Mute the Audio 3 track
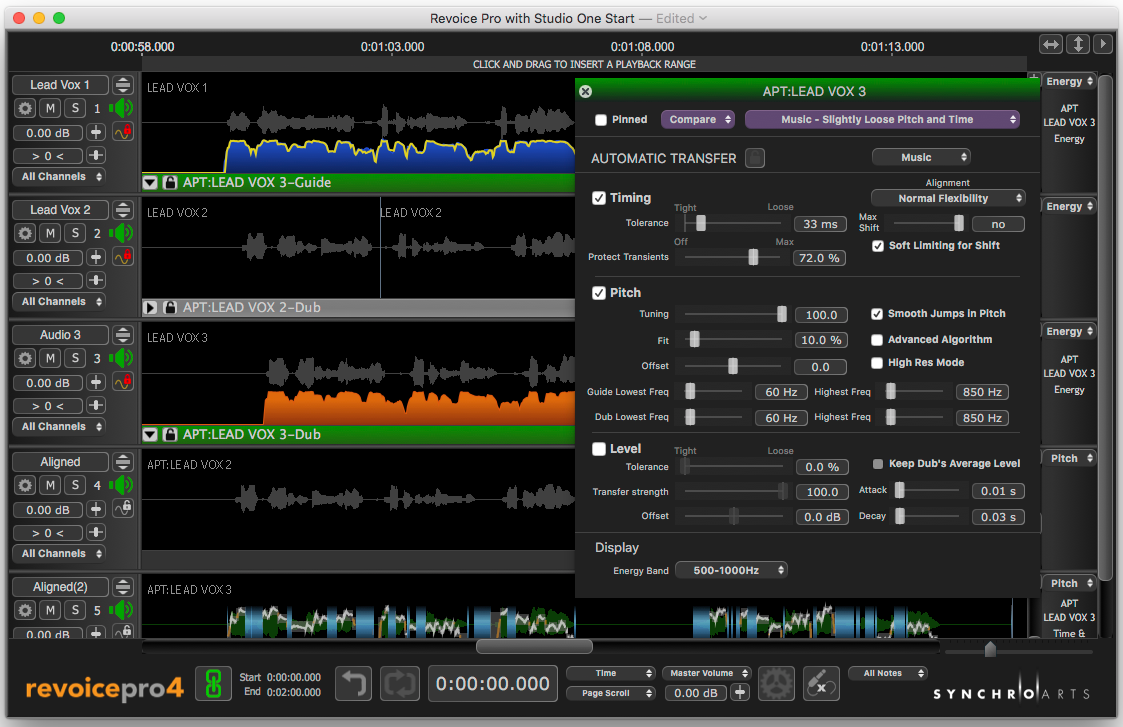The width and height of the screenshot is (1123, 727). point(50,358)
